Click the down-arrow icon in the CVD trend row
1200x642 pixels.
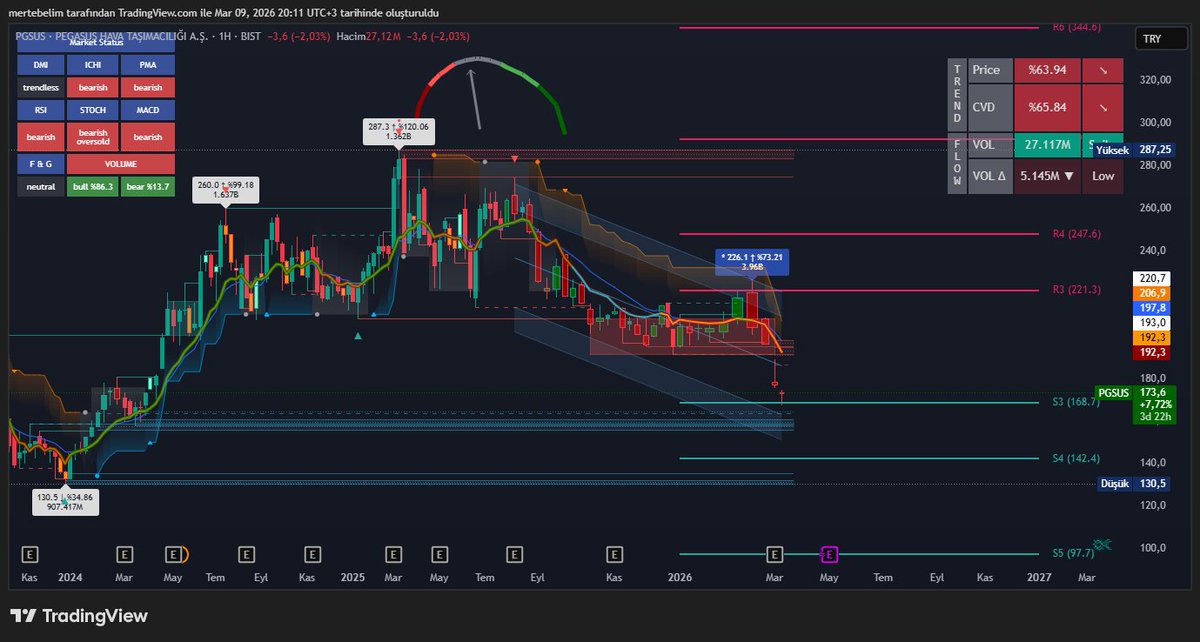pyautogui.click(x=1102, y=107)
